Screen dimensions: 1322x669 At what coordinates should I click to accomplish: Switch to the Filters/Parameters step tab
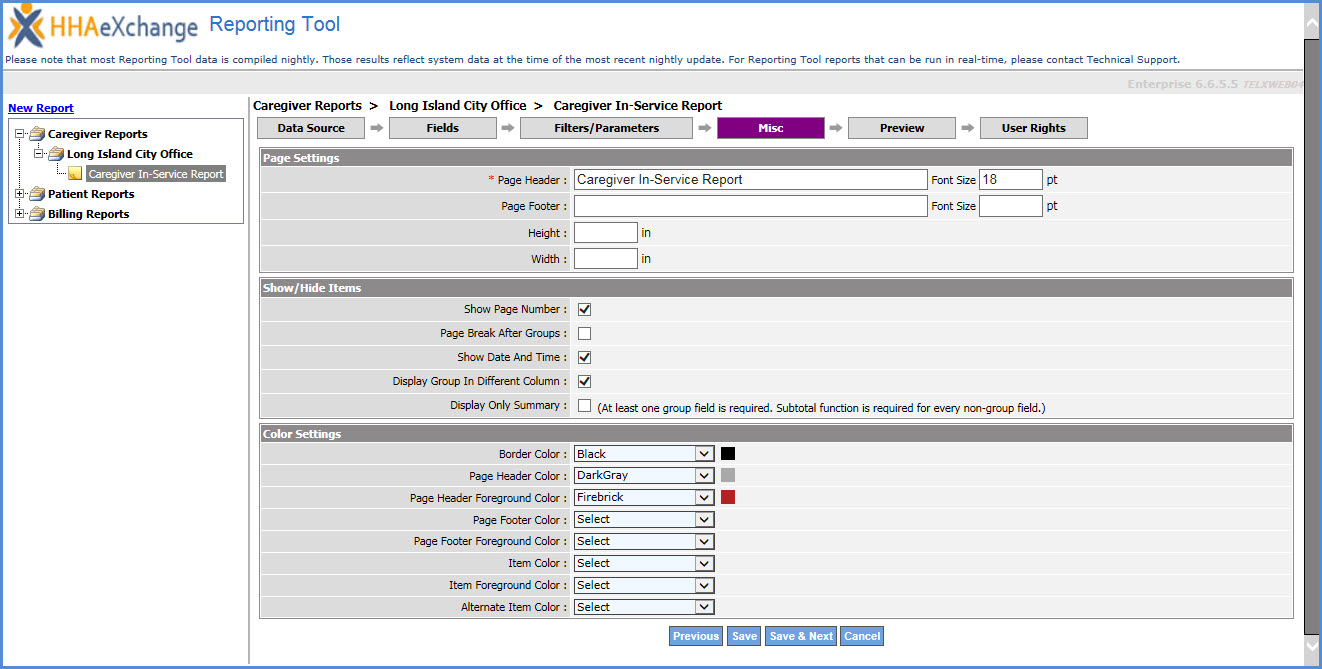(x=606, y=128)
